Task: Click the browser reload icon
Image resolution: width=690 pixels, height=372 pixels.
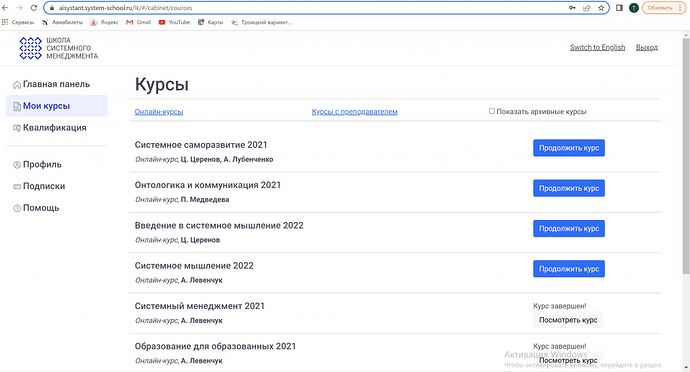Action: coord(33,8)
